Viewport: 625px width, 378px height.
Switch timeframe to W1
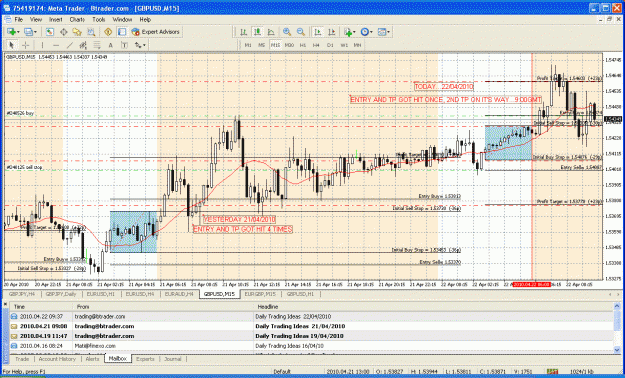[x=344, y=45]
